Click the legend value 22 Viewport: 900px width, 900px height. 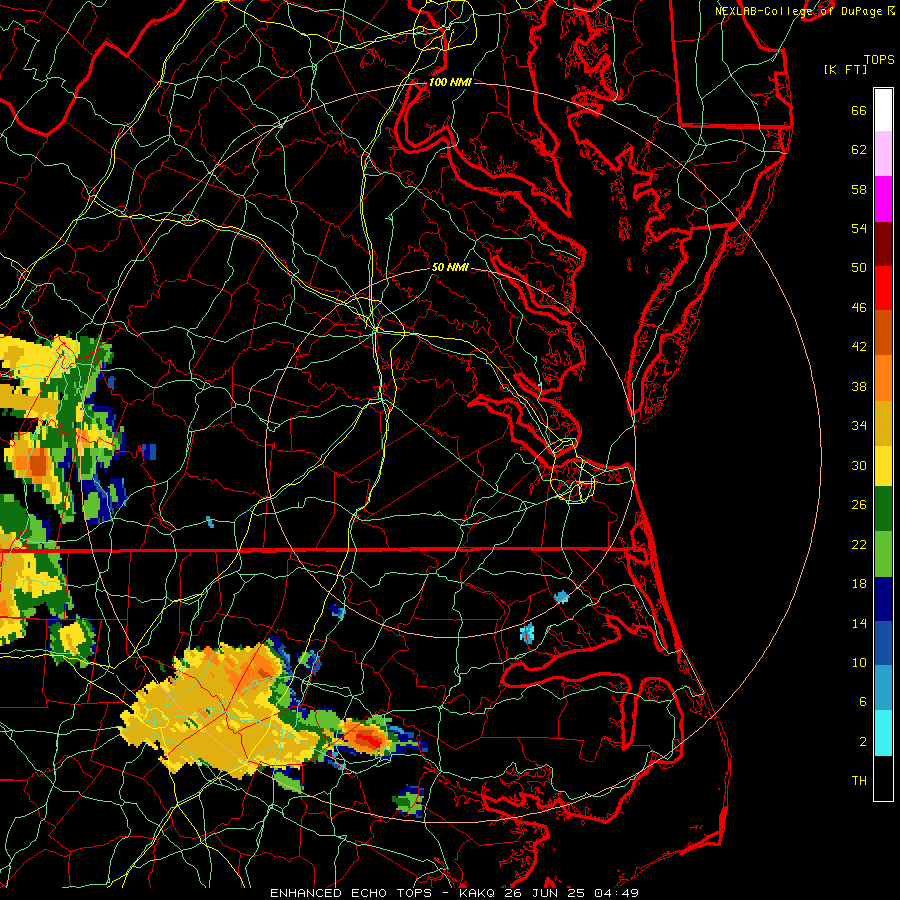(x=859, y=544)
